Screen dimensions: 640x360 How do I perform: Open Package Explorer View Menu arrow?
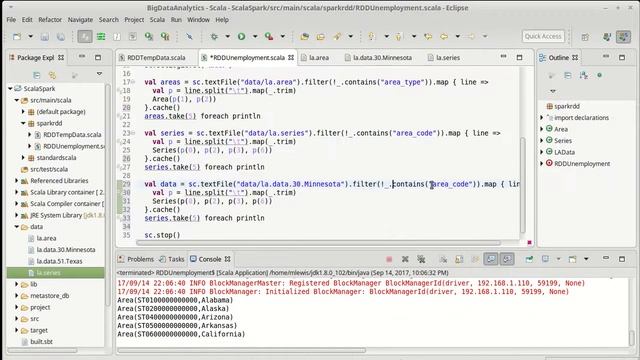(x=99, y=74)
